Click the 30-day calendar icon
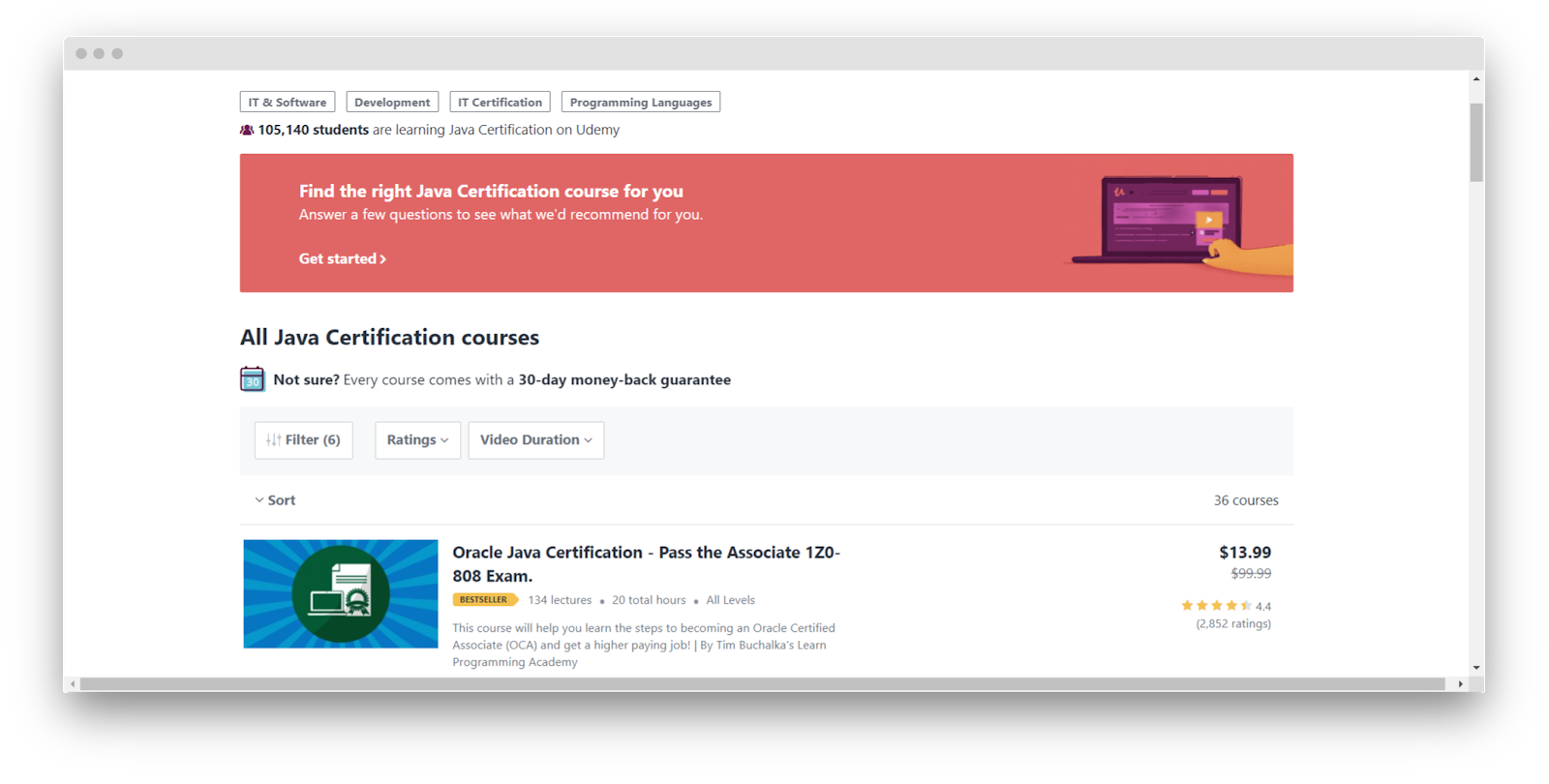This screenshot has width=1549, height=784. pos(252,378)
